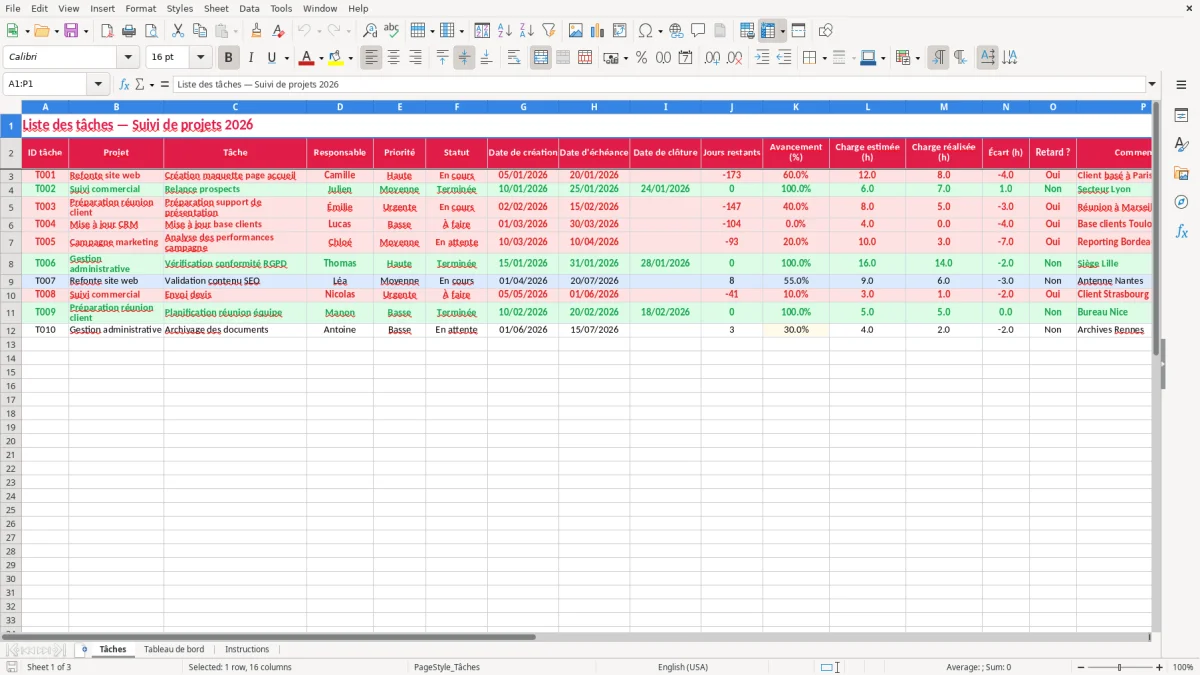The image size is (1200, 675).
Task: Click the Print icon
Action: click(129, 31)
